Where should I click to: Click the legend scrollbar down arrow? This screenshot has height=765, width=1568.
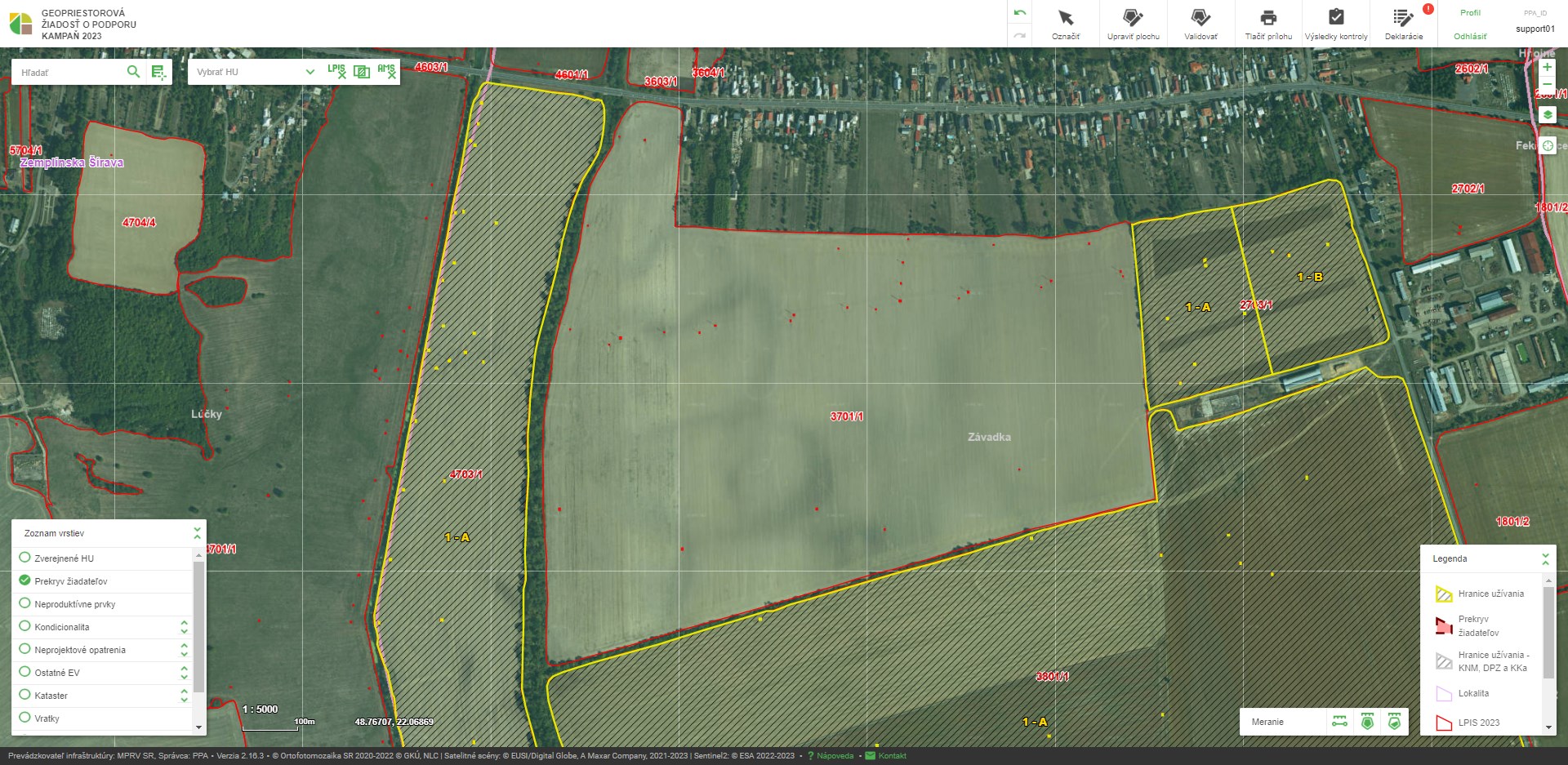click(x=1548, y=727)
